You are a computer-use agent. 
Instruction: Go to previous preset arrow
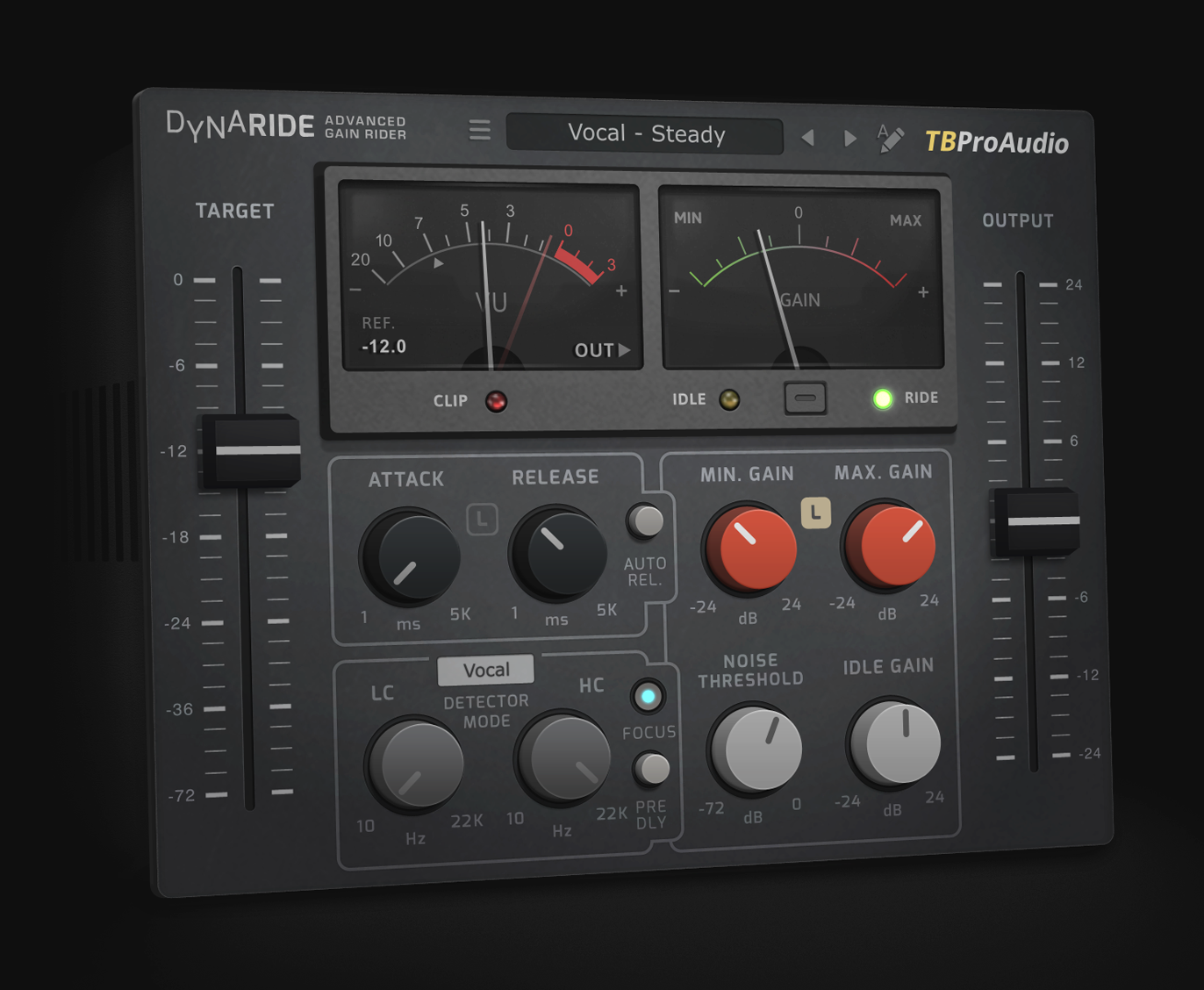click(x=808, y=138)
